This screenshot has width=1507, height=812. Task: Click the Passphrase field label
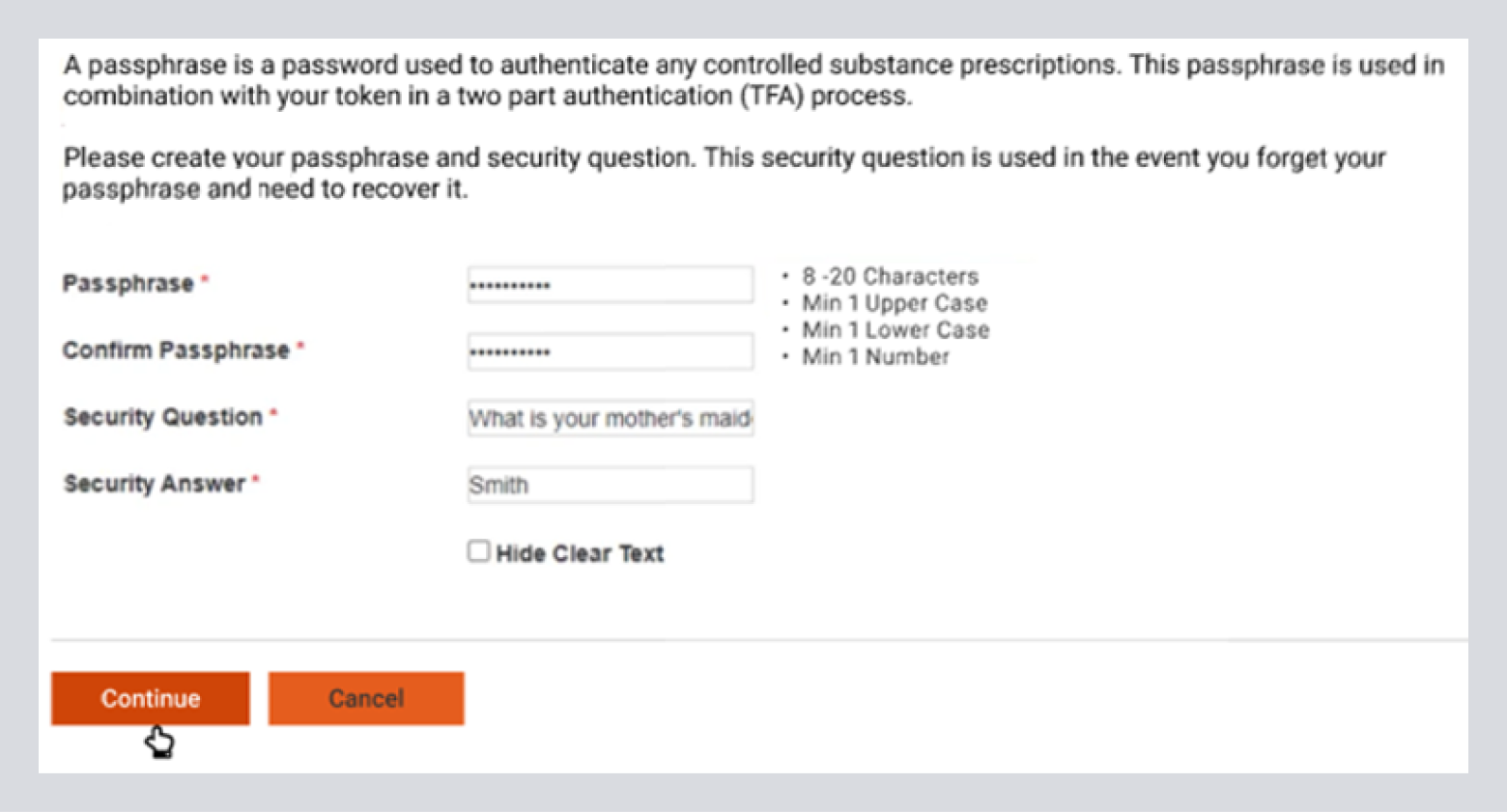[128, 284]
